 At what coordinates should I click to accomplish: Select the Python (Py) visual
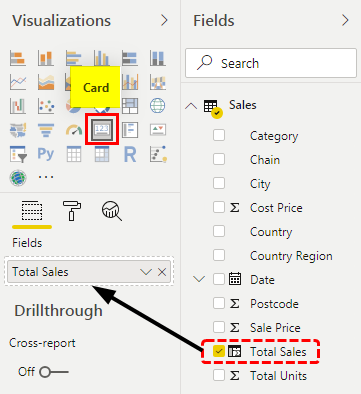pyautogui.click(x=46, y=154)
